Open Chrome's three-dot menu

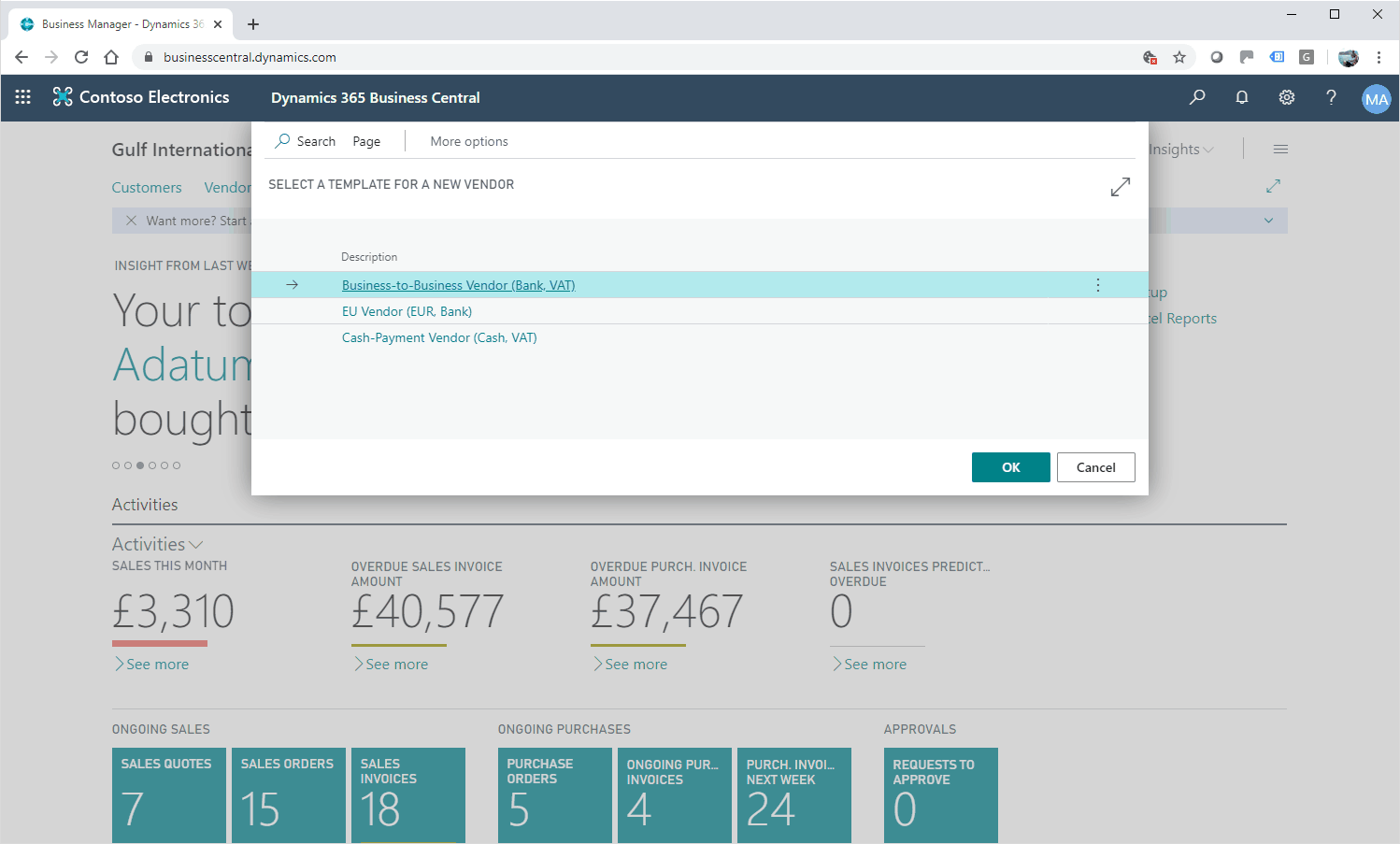[x=1379, y=57]
